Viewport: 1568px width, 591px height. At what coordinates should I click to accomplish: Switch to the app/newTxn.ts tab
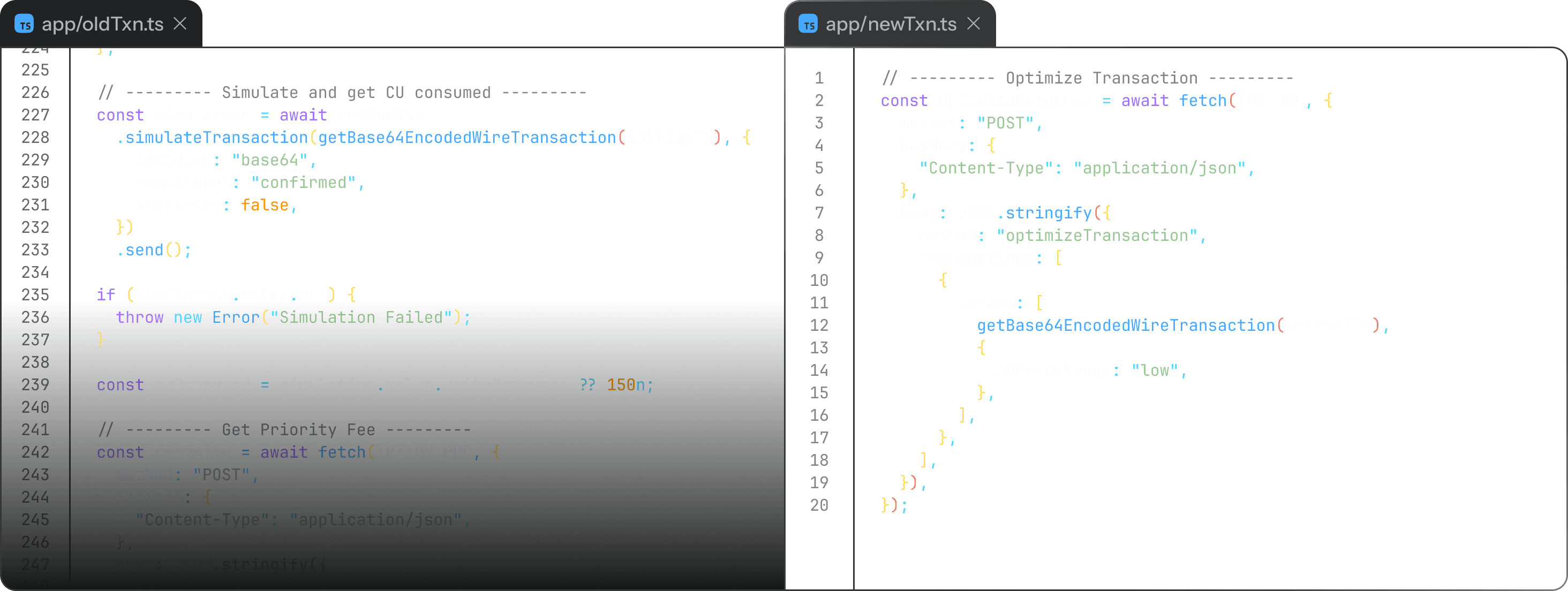[889, 24]
